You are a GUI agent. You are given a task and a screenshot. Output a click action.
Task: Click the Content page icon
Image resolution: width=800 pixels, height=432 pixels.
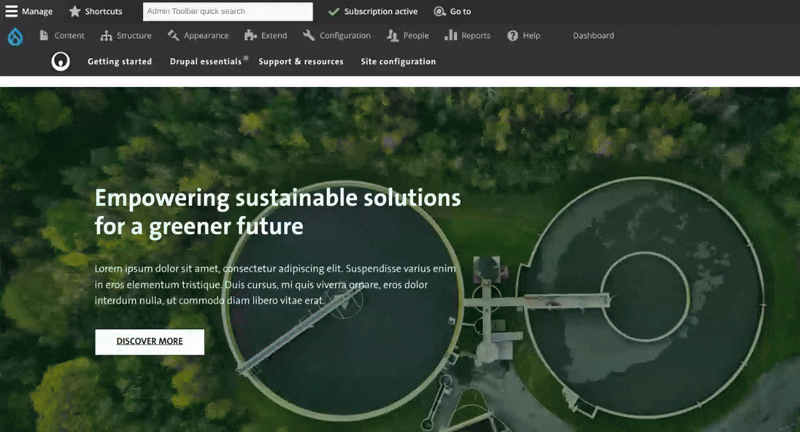44,35
